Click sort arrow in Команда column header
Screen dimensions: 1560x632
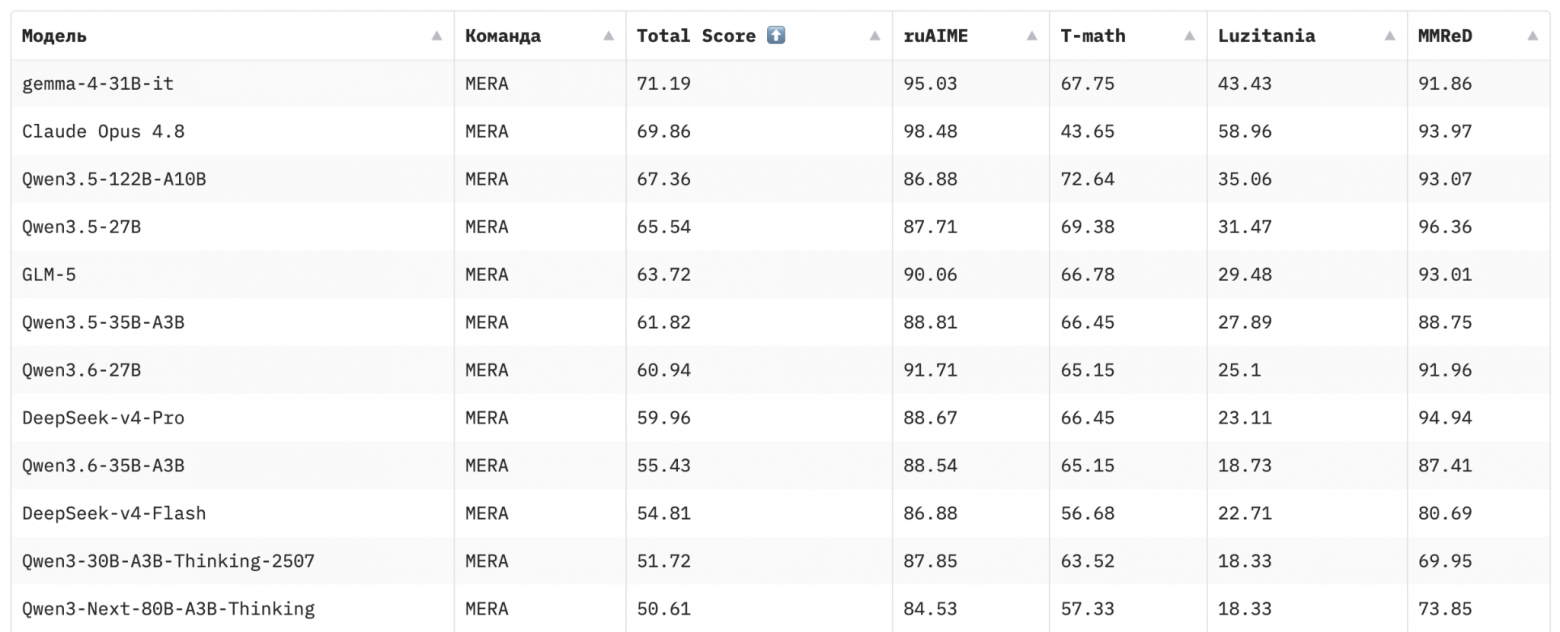click(x=608, y=36)
